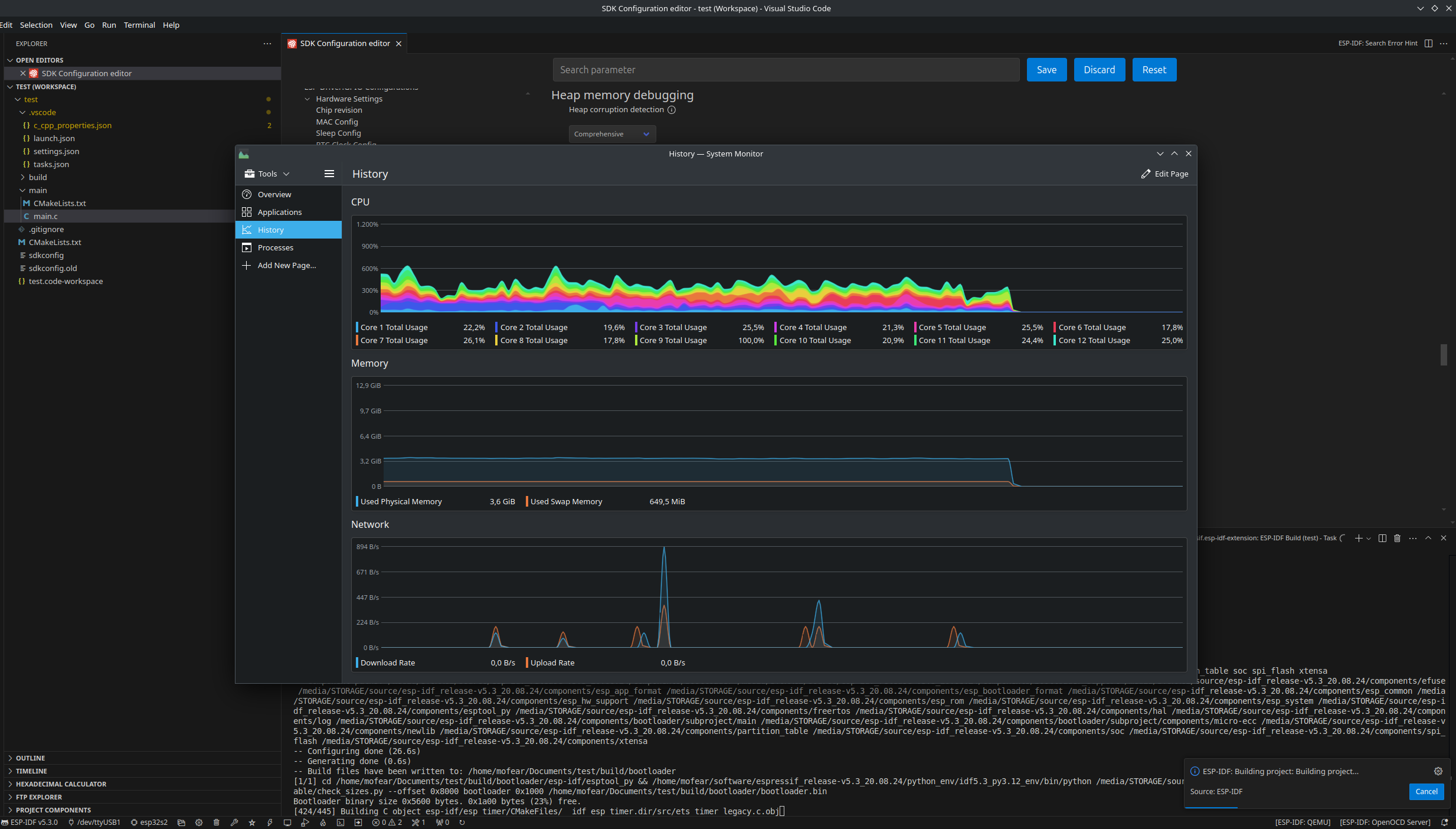The width and height of the screenshot is (1456, 829).
Task: Open the notification settings gear icon
Action: coord(1438,771)
